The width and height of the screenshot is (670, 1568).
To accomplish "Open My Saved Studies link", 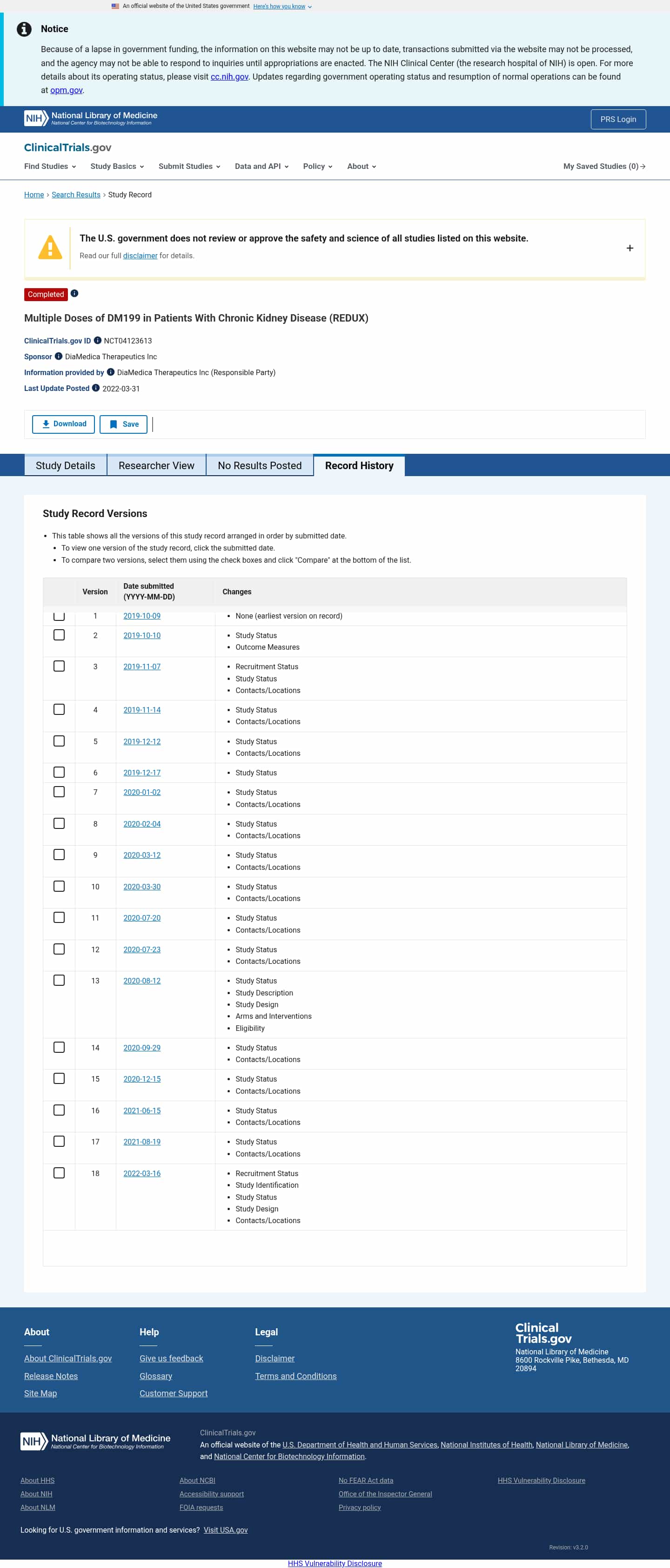I will click(x=604, y=166).
